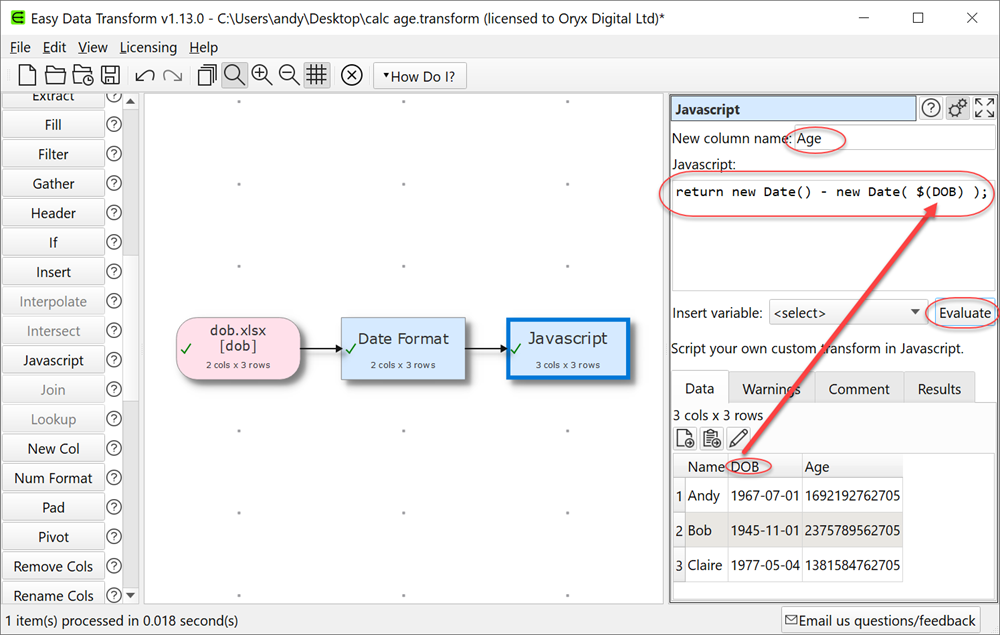Viewport: 1000px width, 635px height.
Task: Create a new transform document
Action: click(27, 75)
